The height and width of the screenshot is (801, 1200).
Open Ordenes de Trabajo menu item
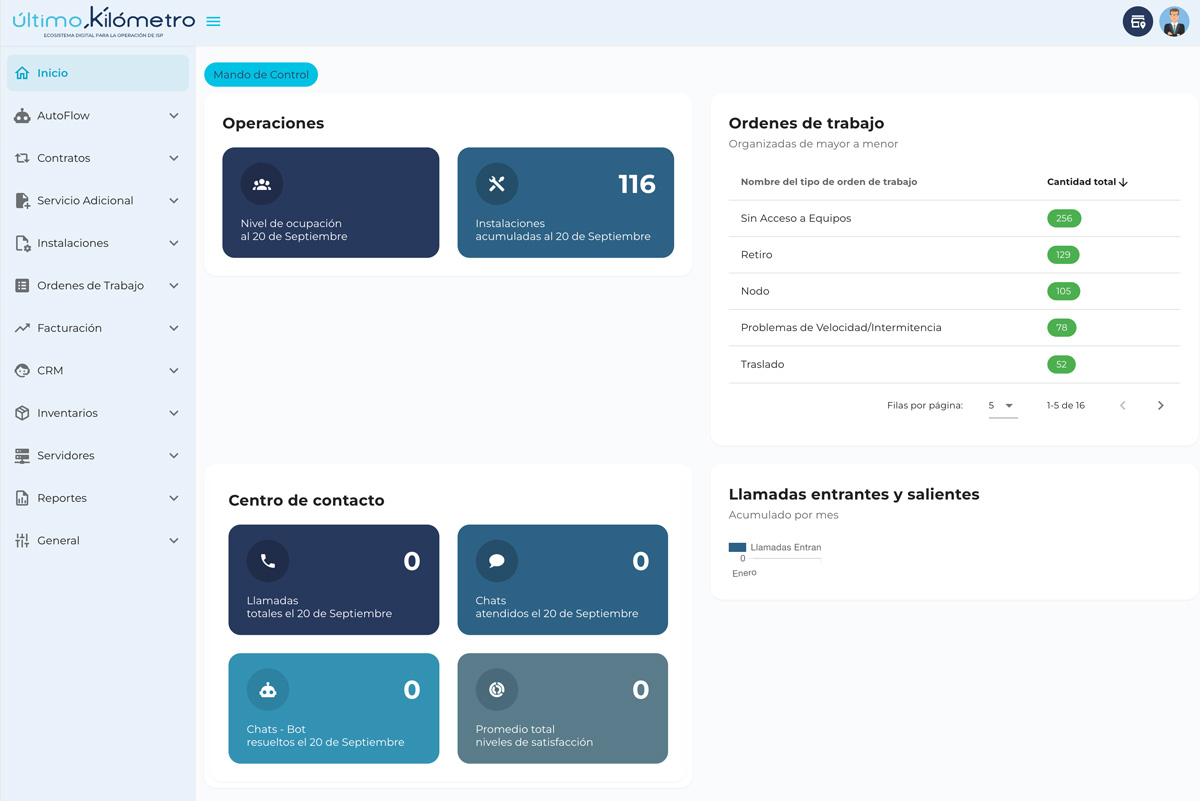coord(90,286)
